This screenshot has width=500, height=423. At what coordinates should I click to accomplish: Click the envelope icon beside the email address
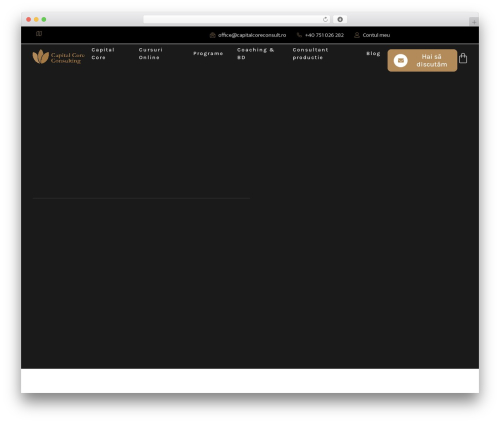click(212, 35)
